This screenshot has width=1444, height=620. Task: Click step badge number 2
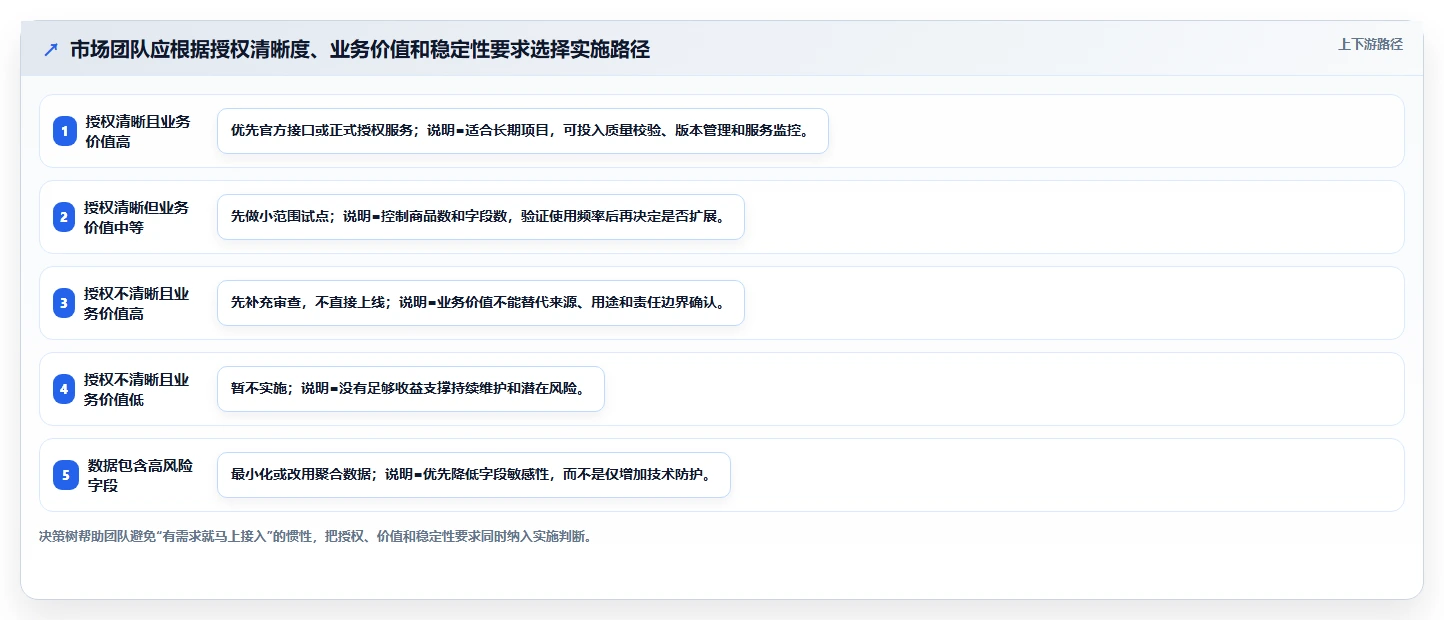65,217
